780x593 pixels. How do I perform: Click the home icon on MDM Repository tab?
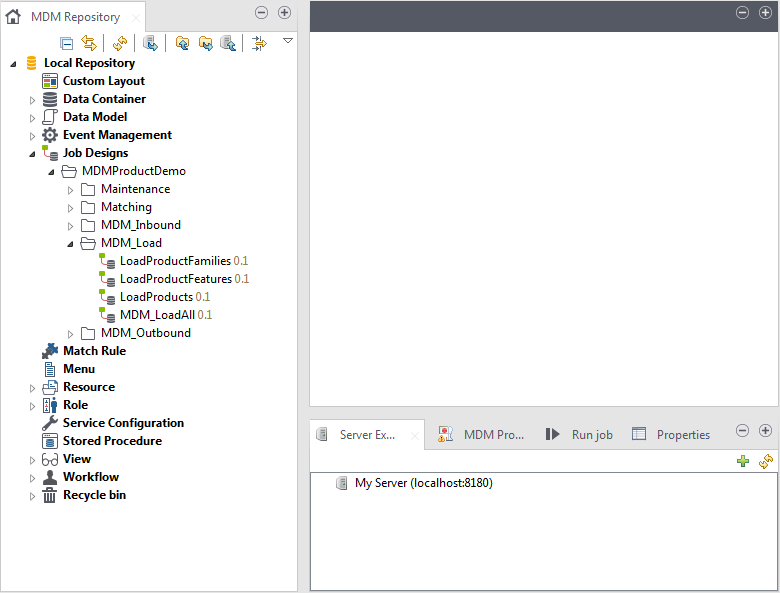click(x=13, y=17)
